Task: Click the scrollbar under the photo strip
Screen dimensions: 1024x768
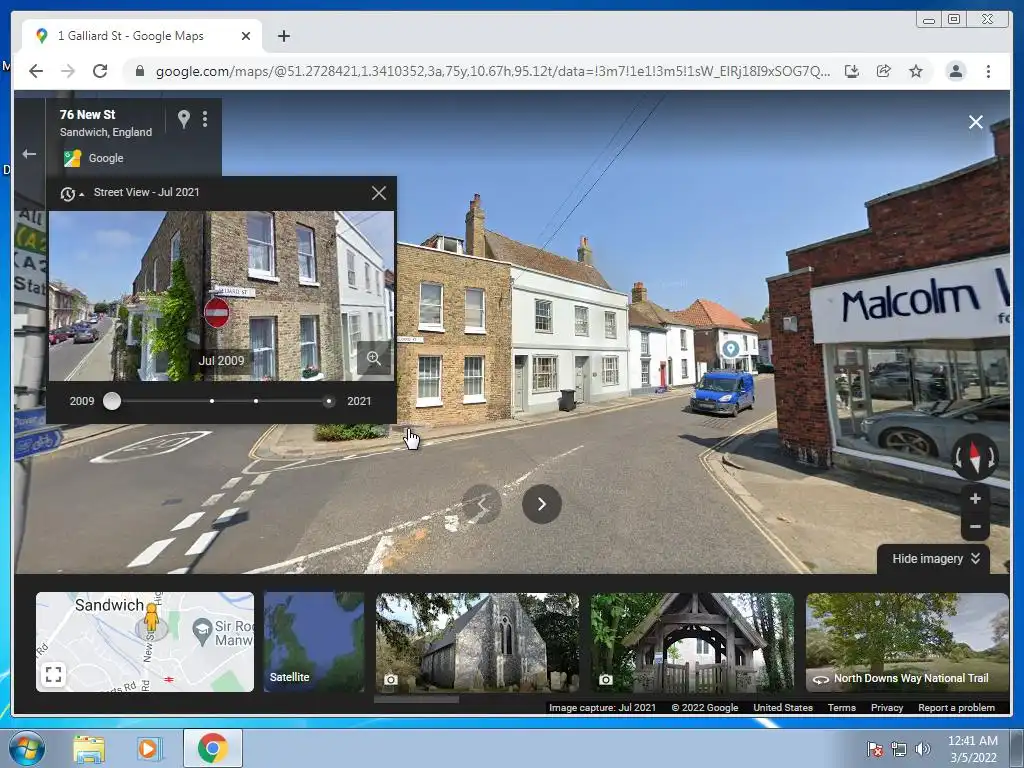Action: (x=417, y=699)
